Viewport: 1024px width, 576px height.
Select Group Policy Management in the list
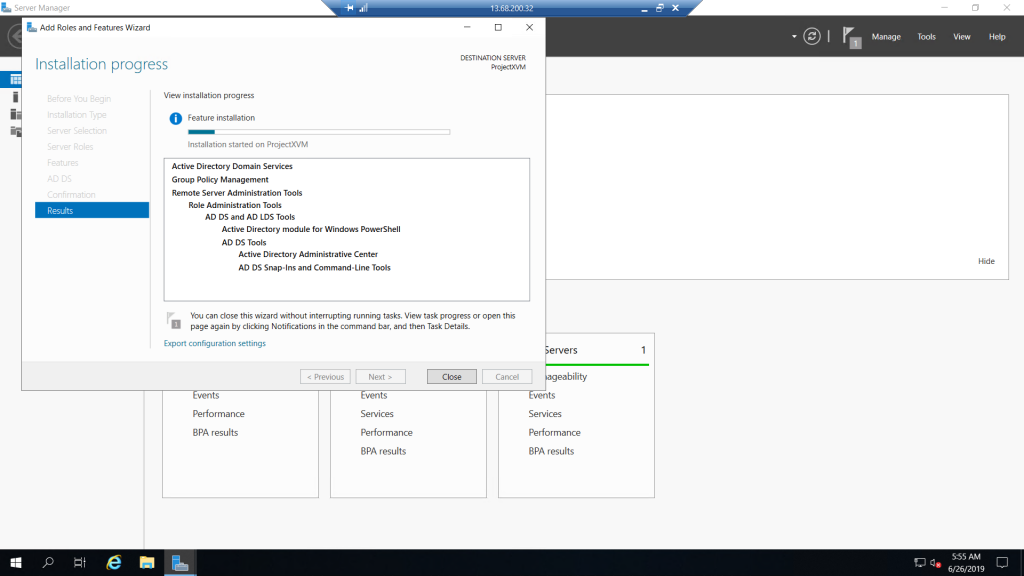[x=220, y=180]
